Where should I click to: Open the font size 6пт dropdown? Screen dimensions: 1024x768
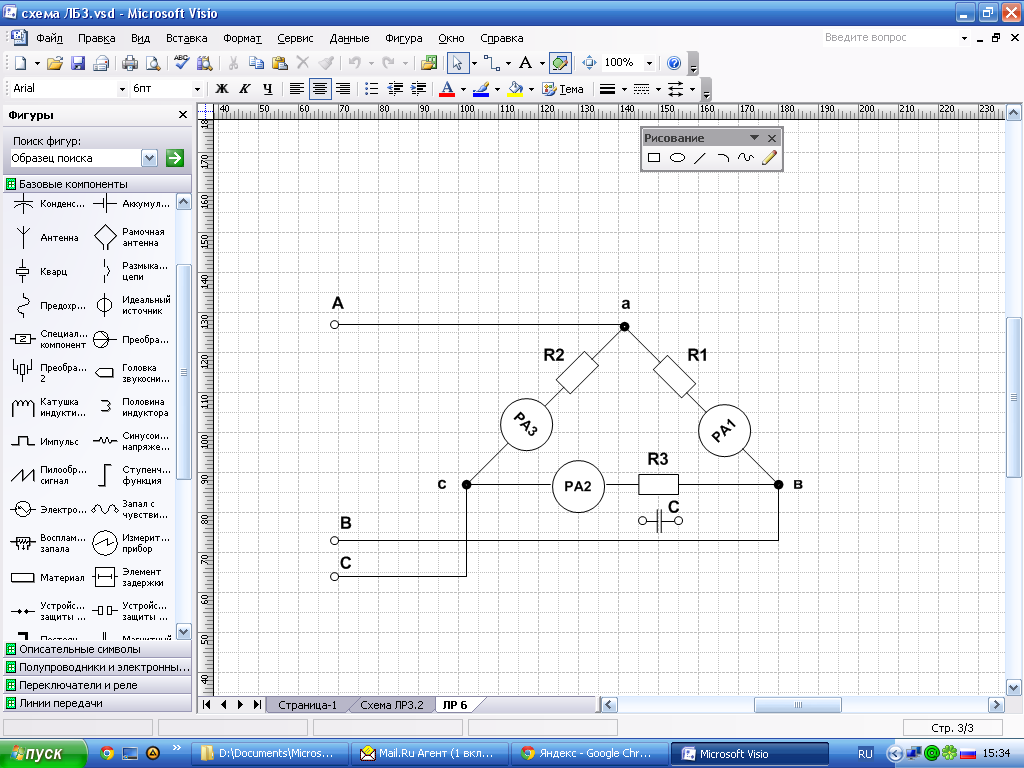(x=197, y=89)
